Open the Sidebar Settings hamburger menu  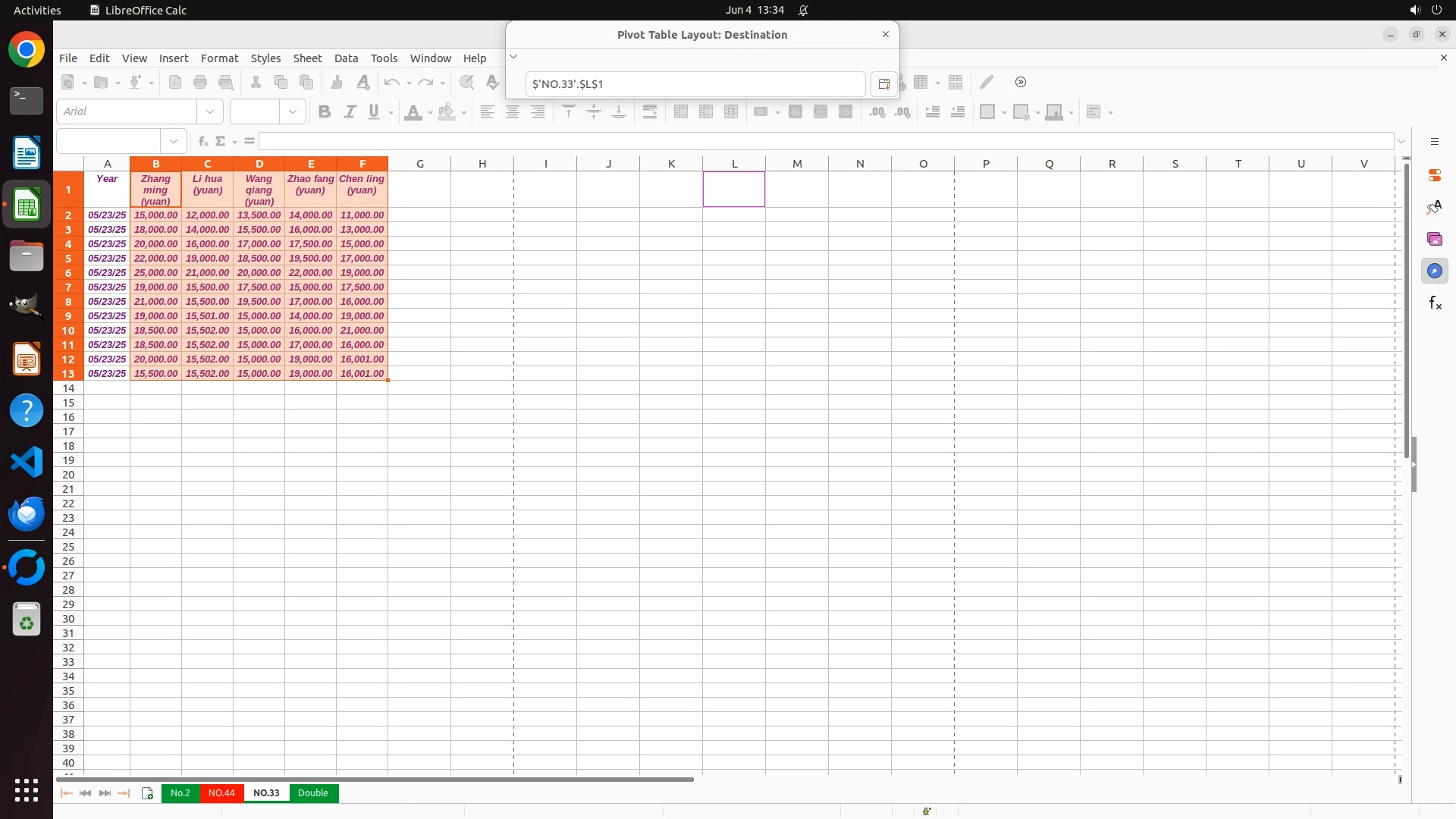click(1434, 142)
